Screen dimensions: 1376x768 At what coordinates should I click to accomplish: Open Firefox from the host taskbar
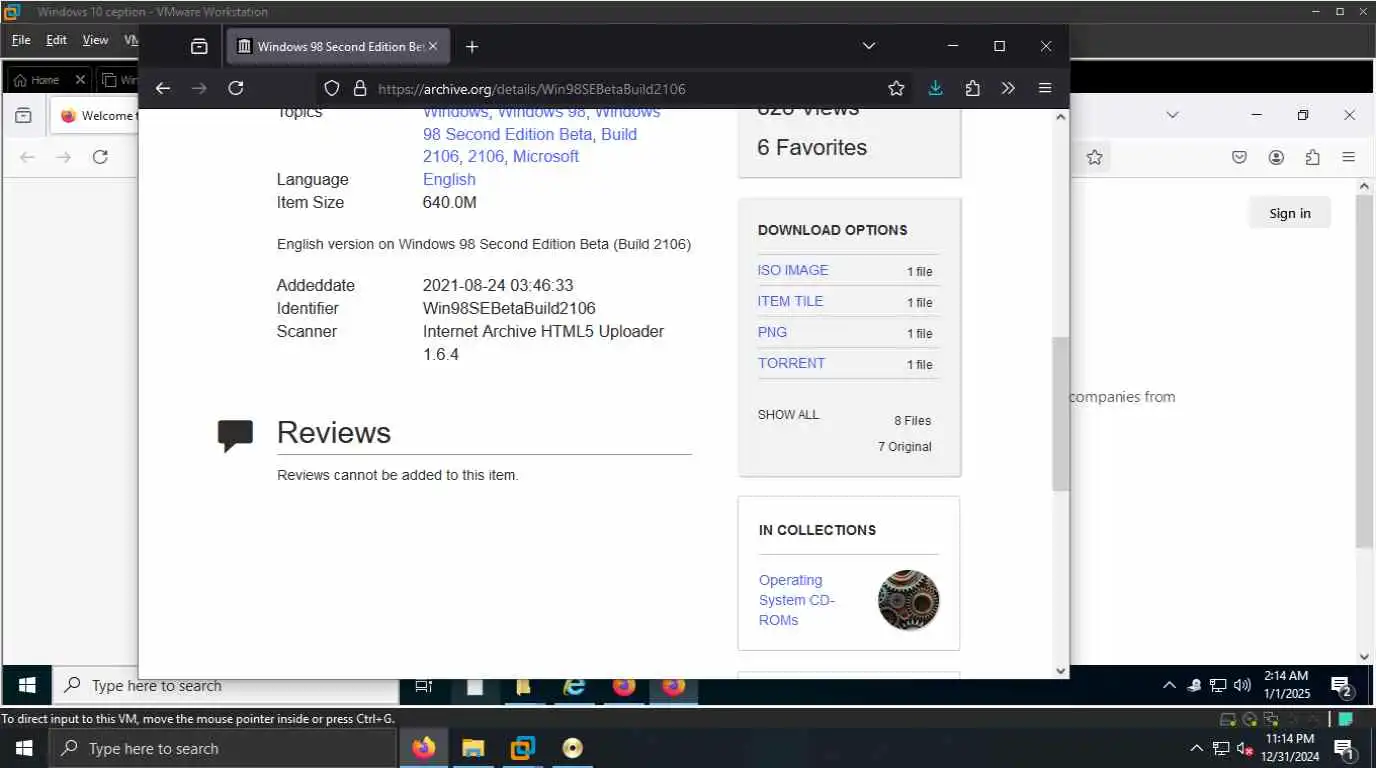tap(424, 748)
